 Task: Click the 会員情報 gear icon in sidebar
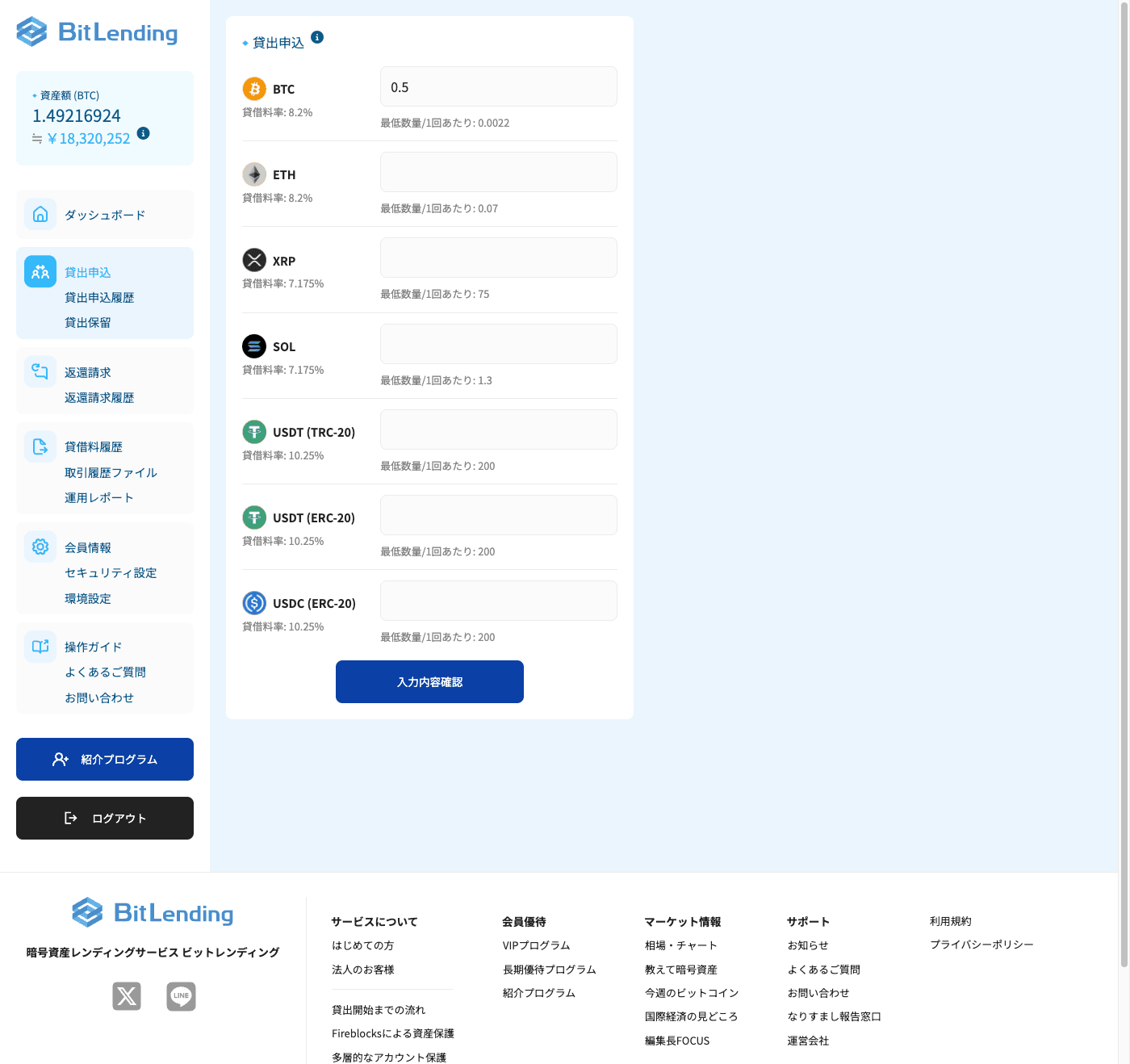click(40, 547)
